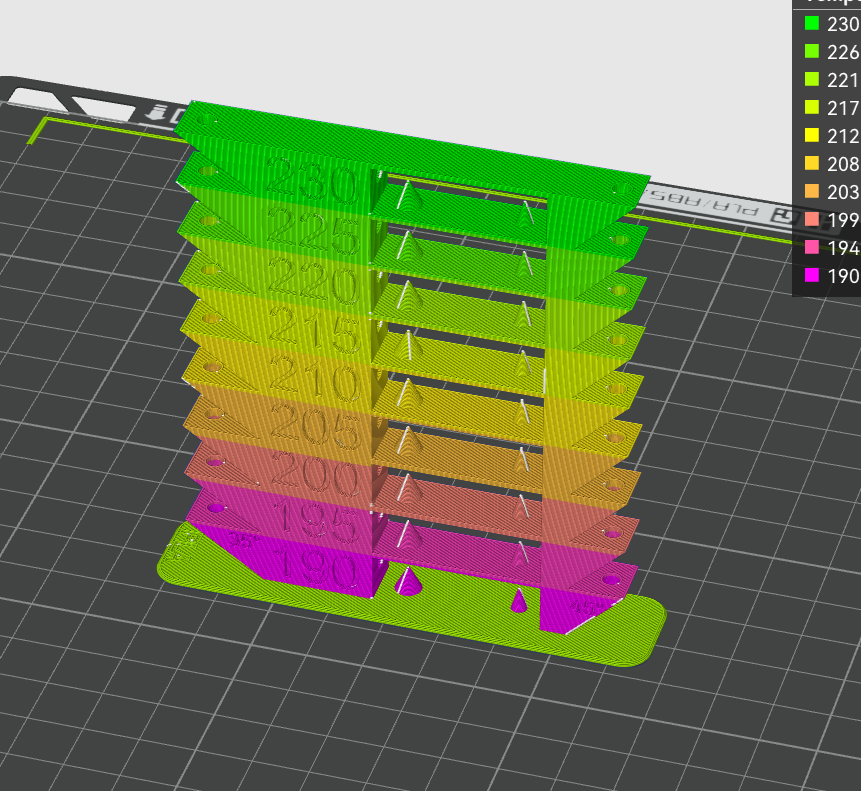Click the 35° overhang marking on tower
The height and width of the screenshot is (791, 861).
tap(243, 540)
